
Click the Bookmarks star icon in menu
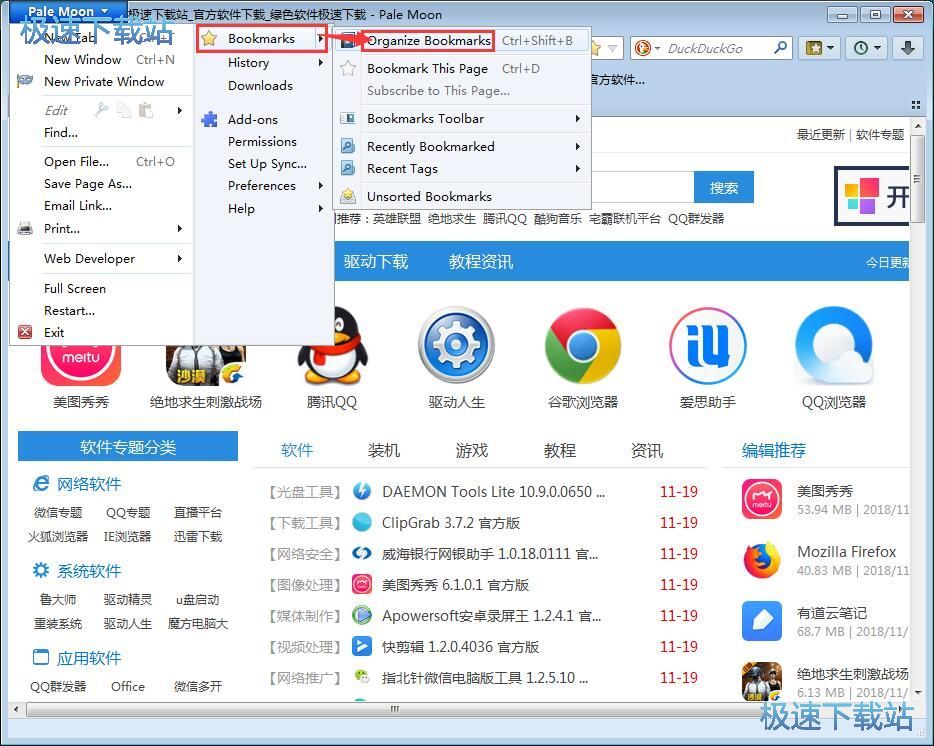pyautogui.click(x=209, y=39)
